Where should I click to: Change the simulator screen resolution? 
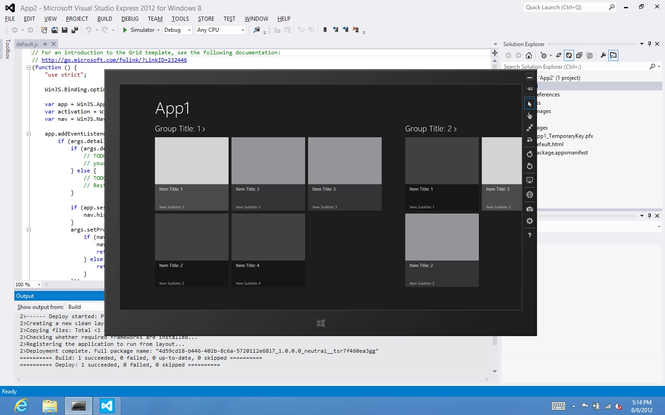pos(529,180)
